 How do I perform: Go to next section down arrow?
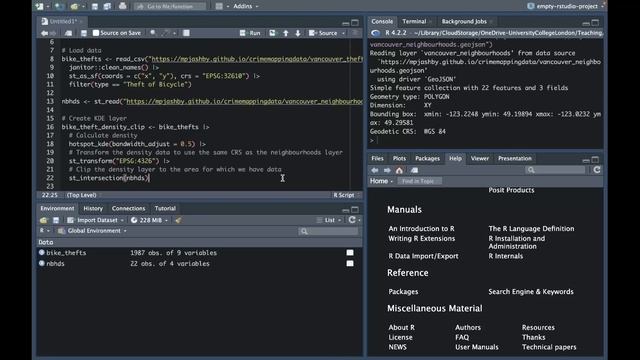298,33
